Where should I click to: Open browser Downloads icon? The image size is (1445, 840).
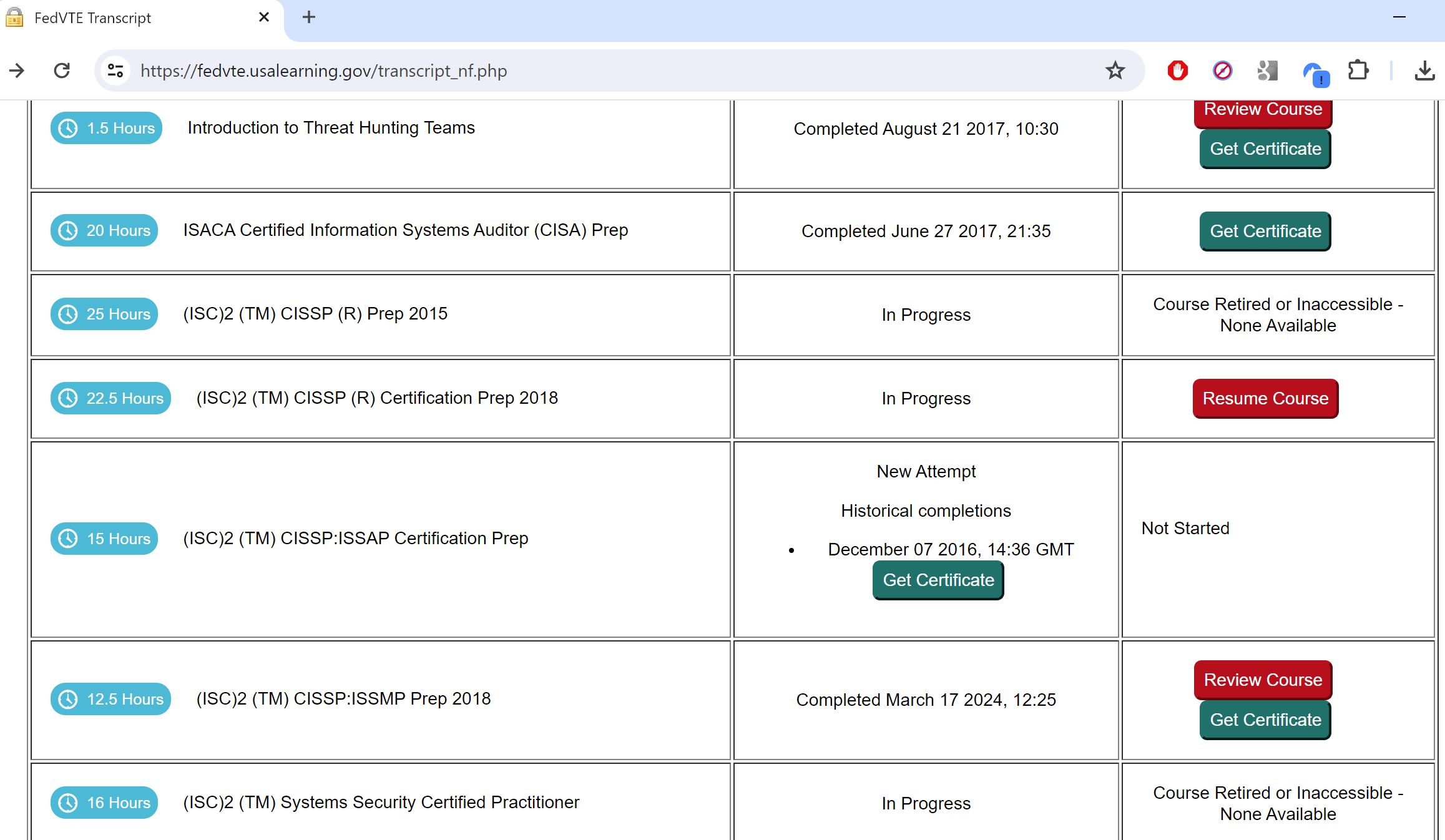1424,71
